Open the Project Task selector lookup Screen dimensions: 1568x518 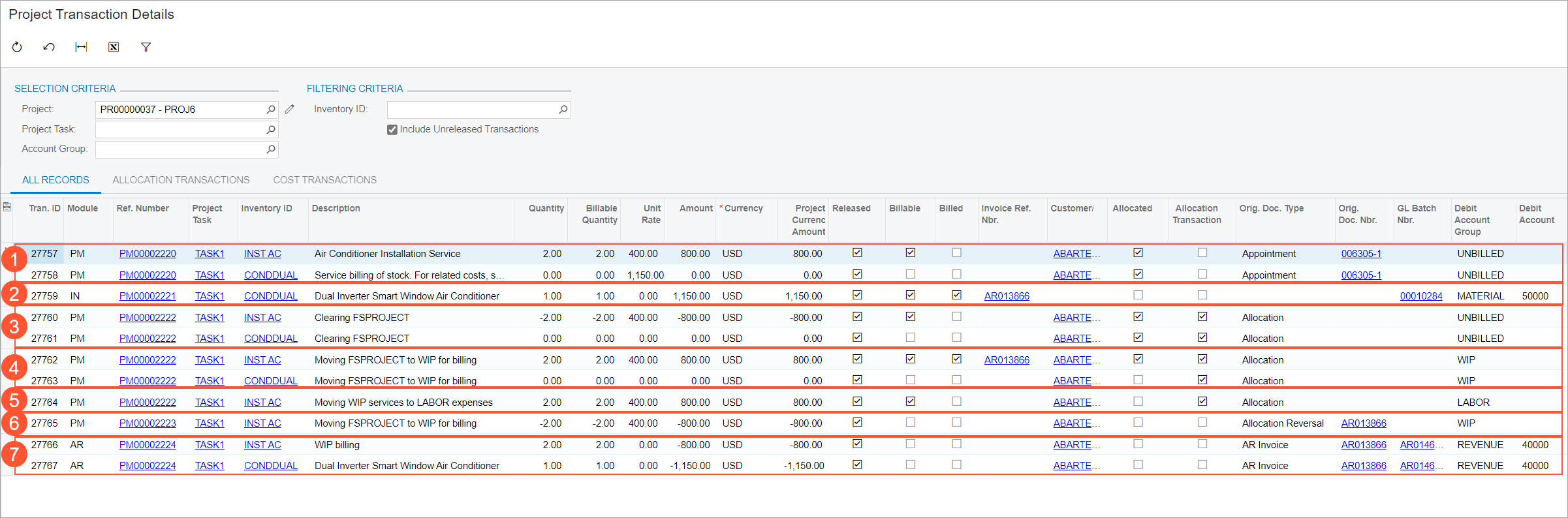(270, 130)
